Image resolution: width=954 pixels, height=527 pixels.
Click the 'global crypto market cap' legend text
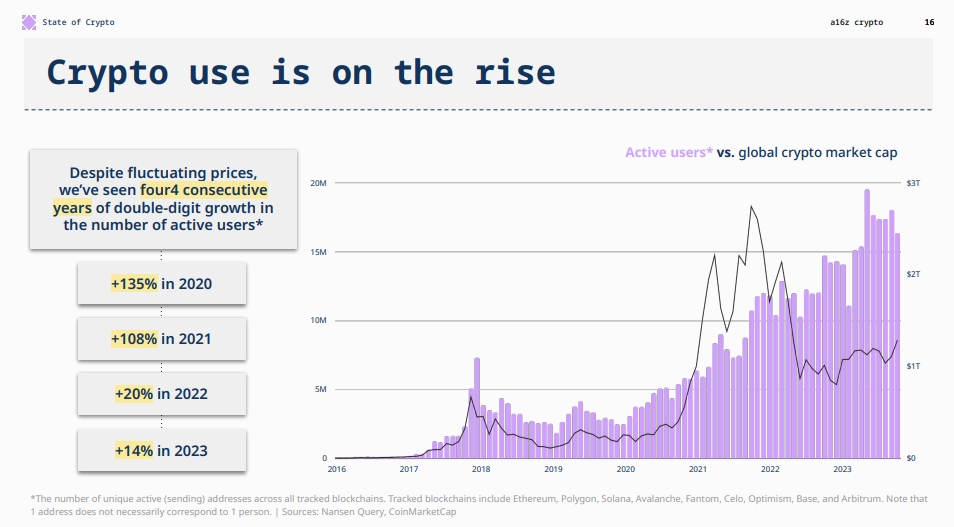(x=818, y=153)
